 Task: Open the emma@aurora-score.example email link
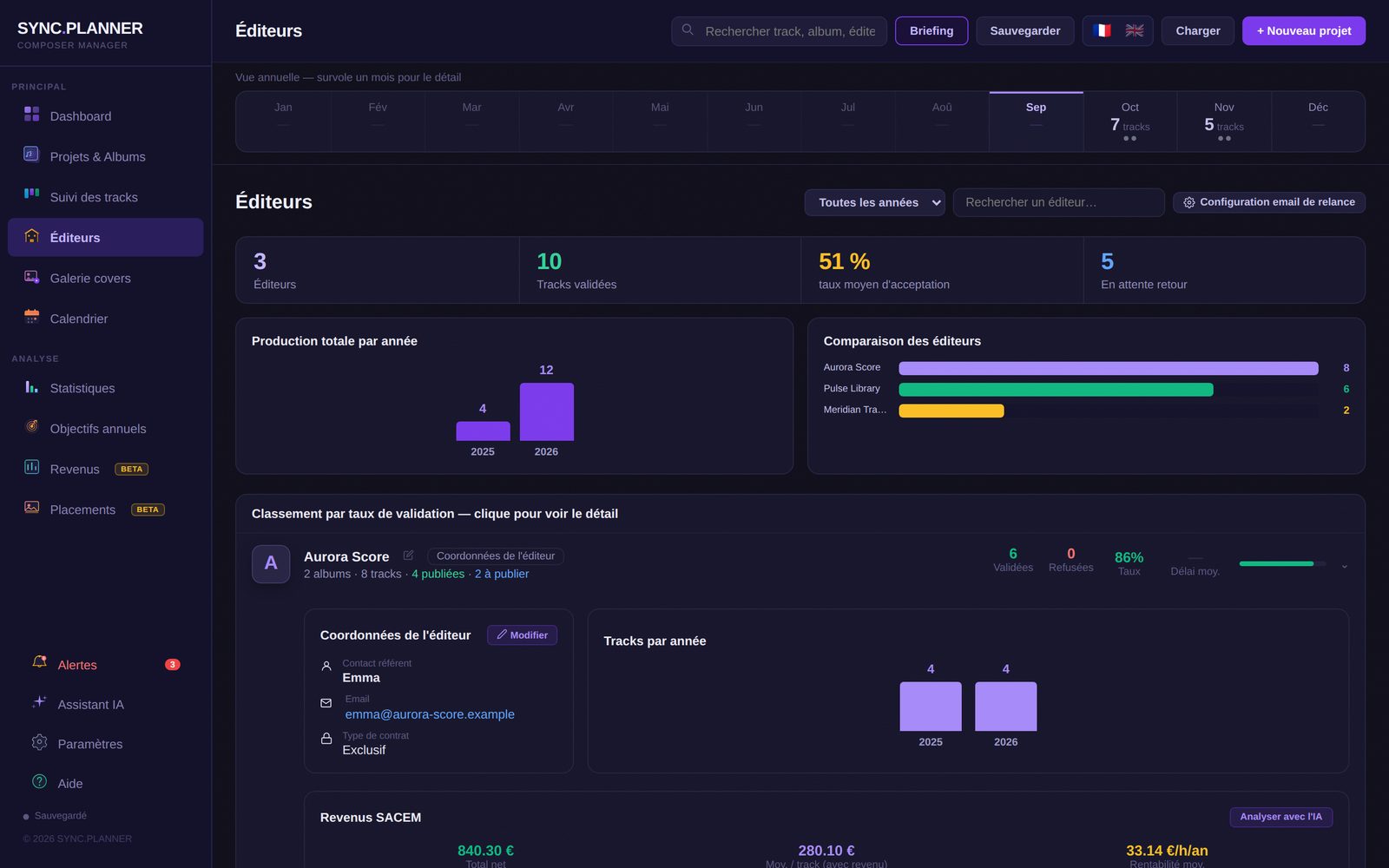430,714
